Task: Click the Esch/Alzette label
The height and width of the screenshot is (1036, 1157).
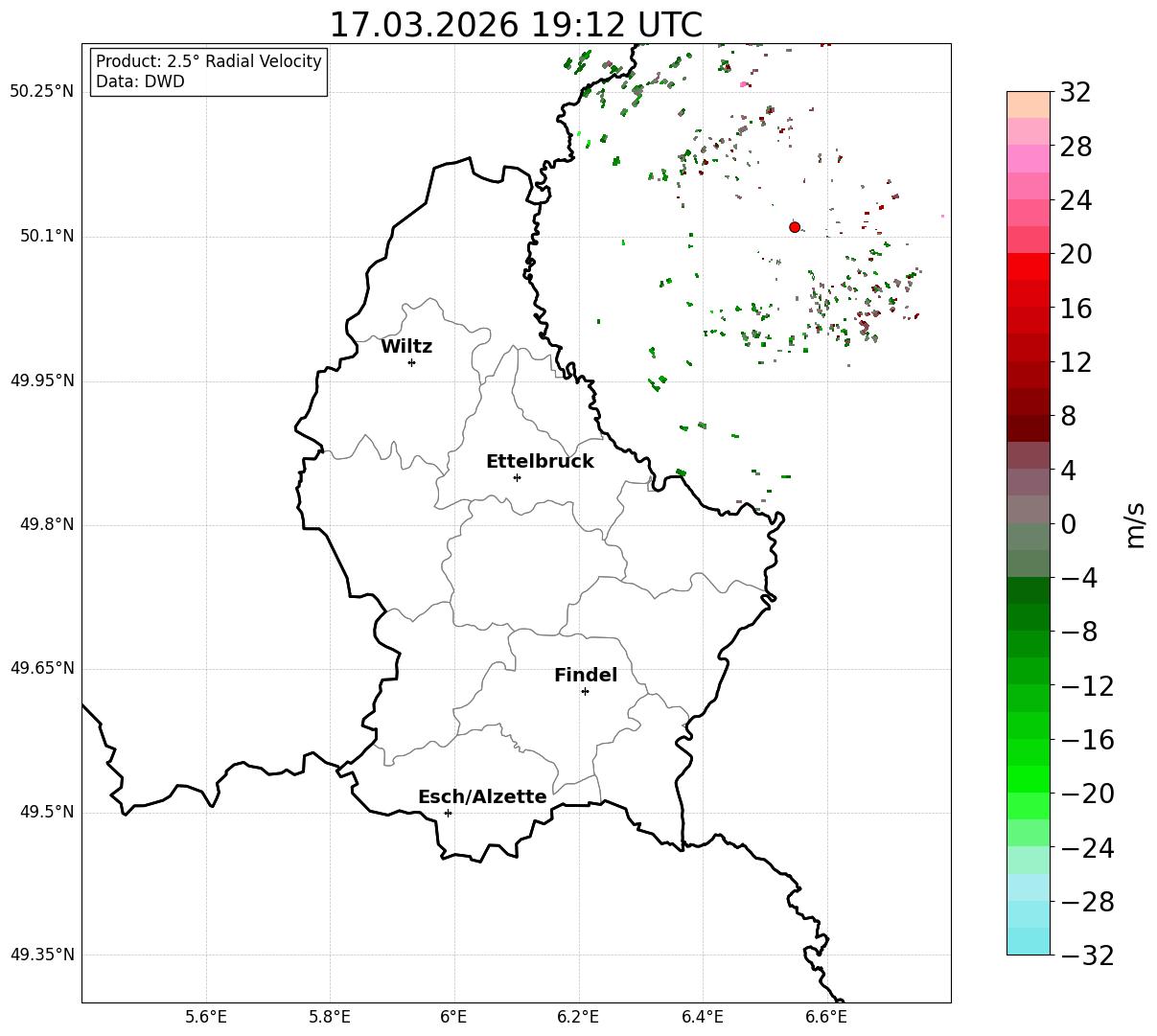Action: [482, 797]
